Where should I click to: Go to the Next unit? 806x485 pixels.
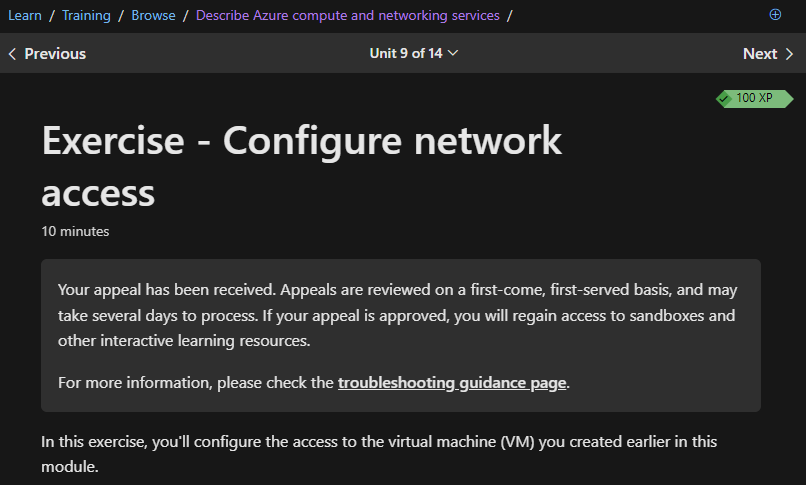point(768,53)
